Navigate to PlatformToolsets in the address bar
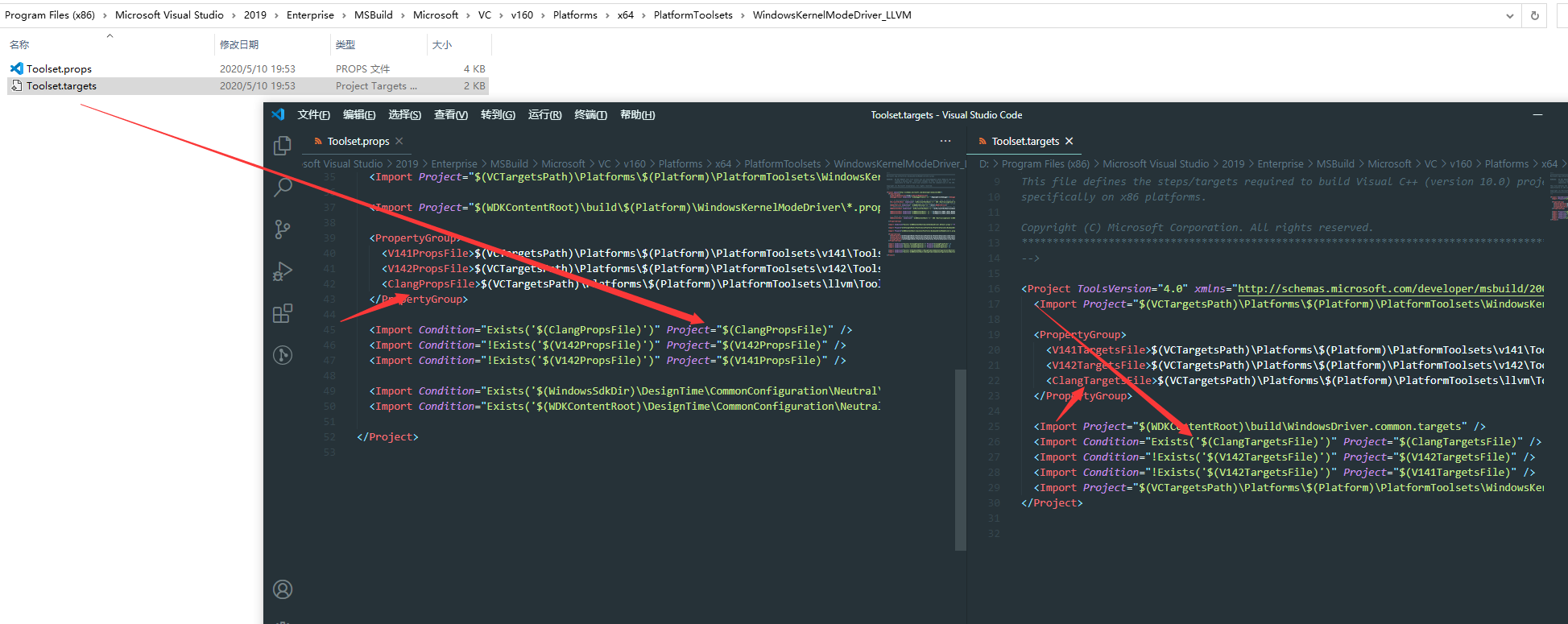 693,15
